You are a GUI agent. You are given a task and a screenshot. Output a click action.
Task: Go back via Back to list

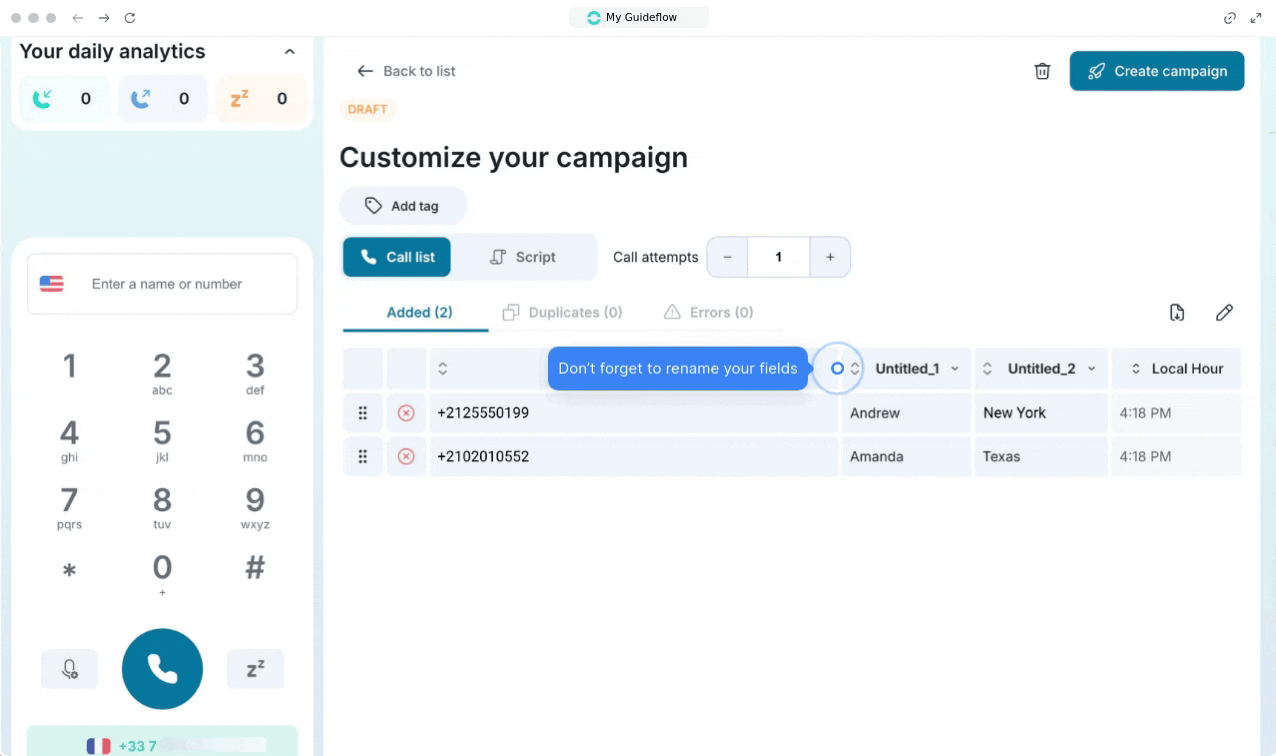tap(407, 71)
